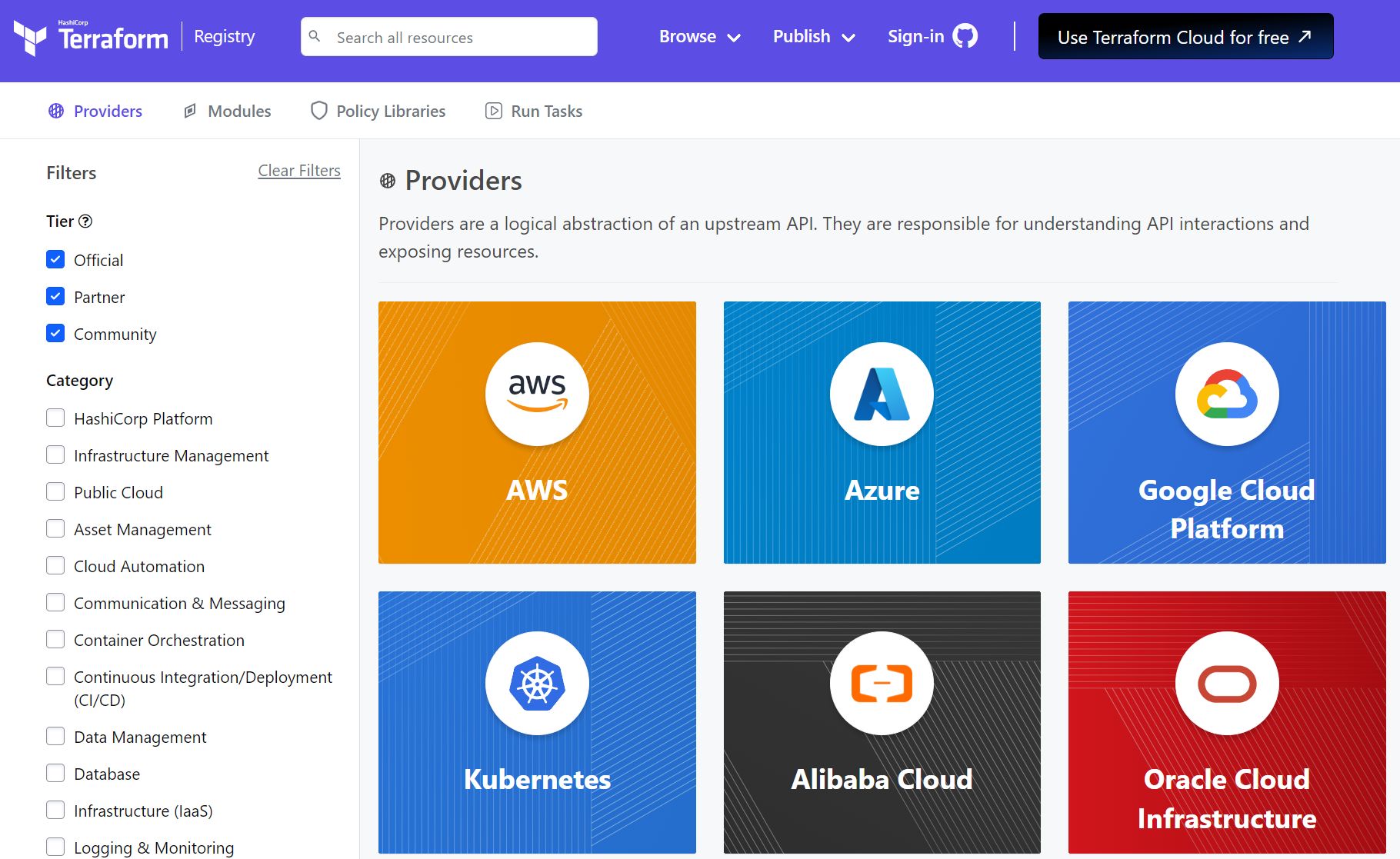1400x859 pixels.
Task: Click the Kubernetes wheel logo
Action: click(x=537, y=683)
